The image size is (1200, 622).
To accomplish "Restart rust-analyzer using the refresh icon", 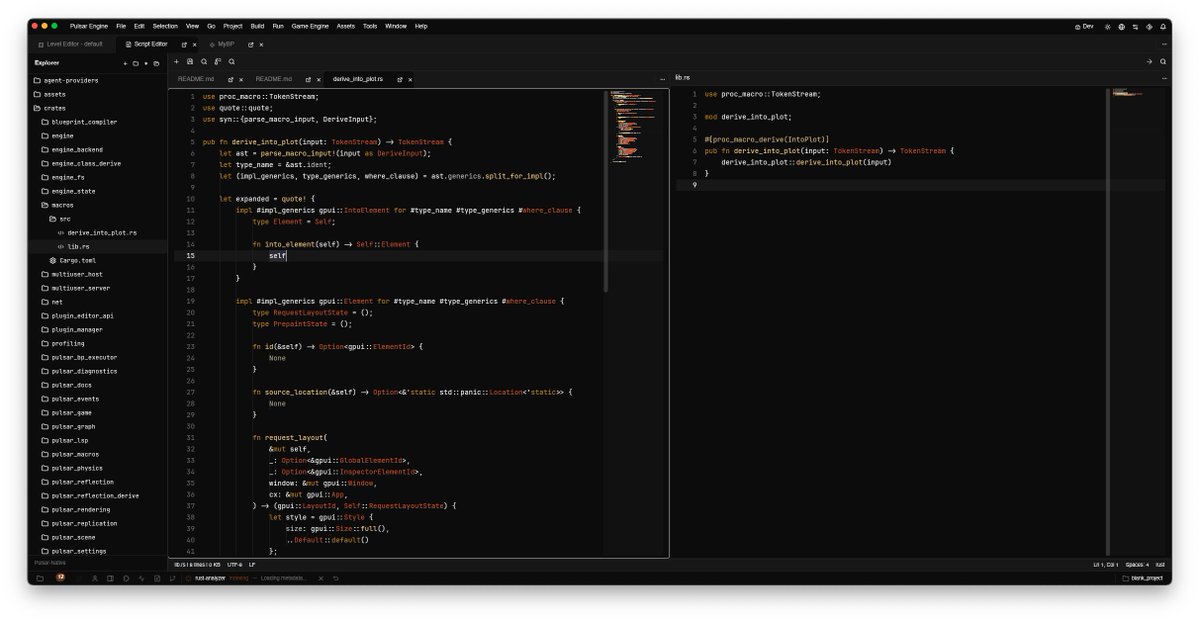I will (336, 578).
